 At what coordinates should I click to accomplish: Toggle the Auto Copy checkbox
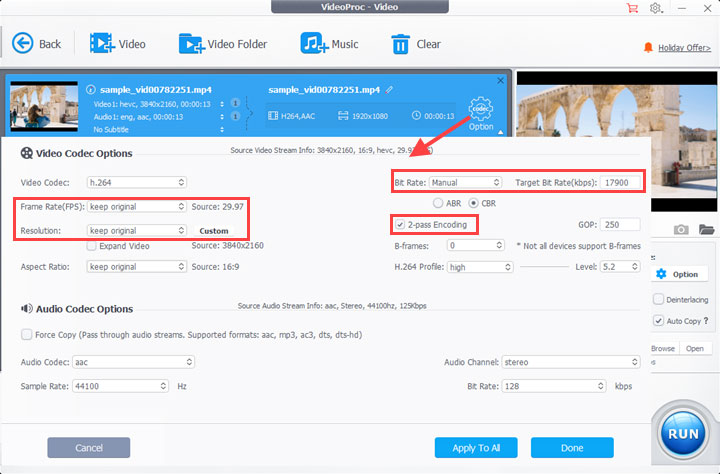click(x=658, y=321)
